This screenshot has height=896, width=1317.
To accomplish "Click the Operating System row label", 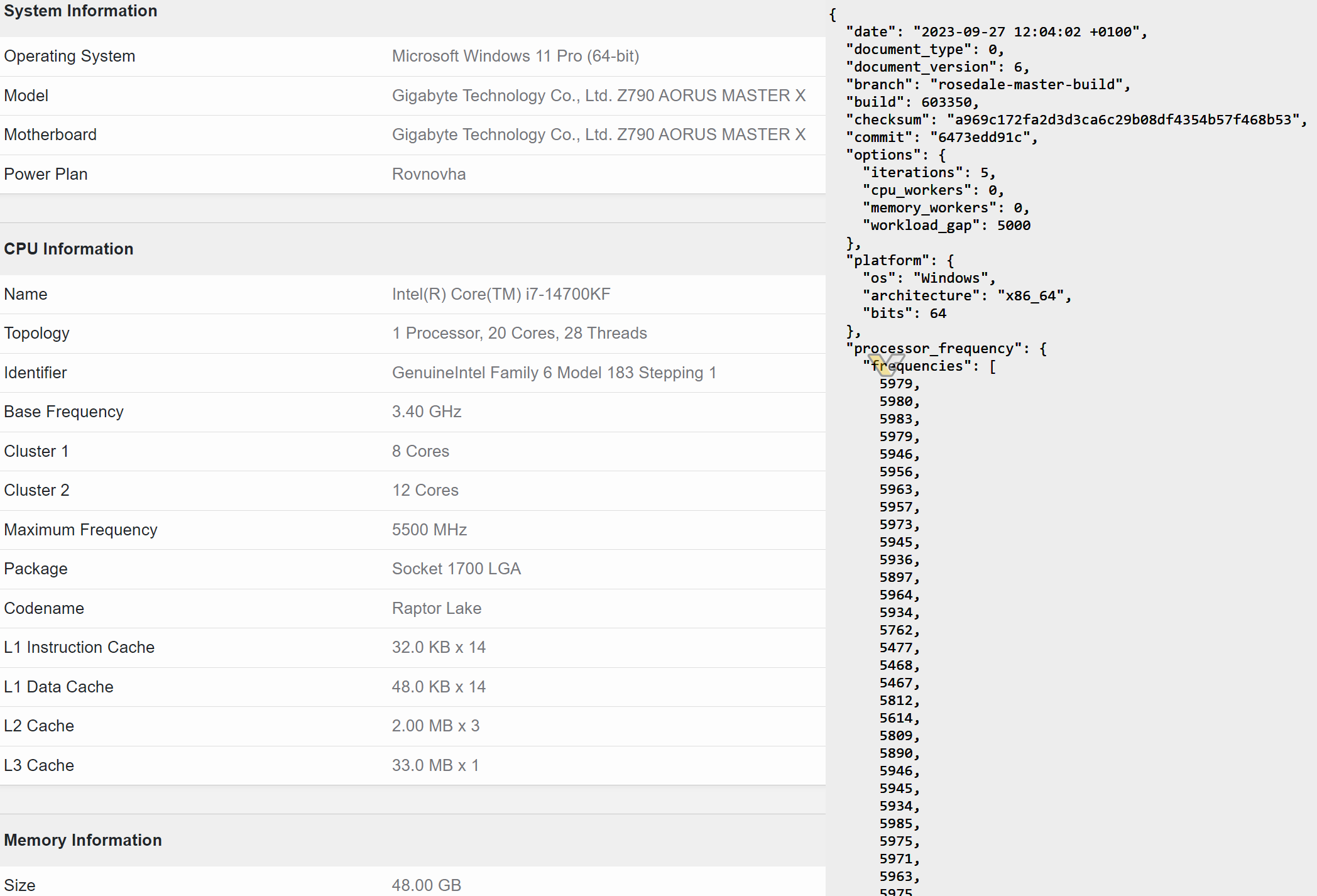I will pyautogui.click(x=69, y=56).
